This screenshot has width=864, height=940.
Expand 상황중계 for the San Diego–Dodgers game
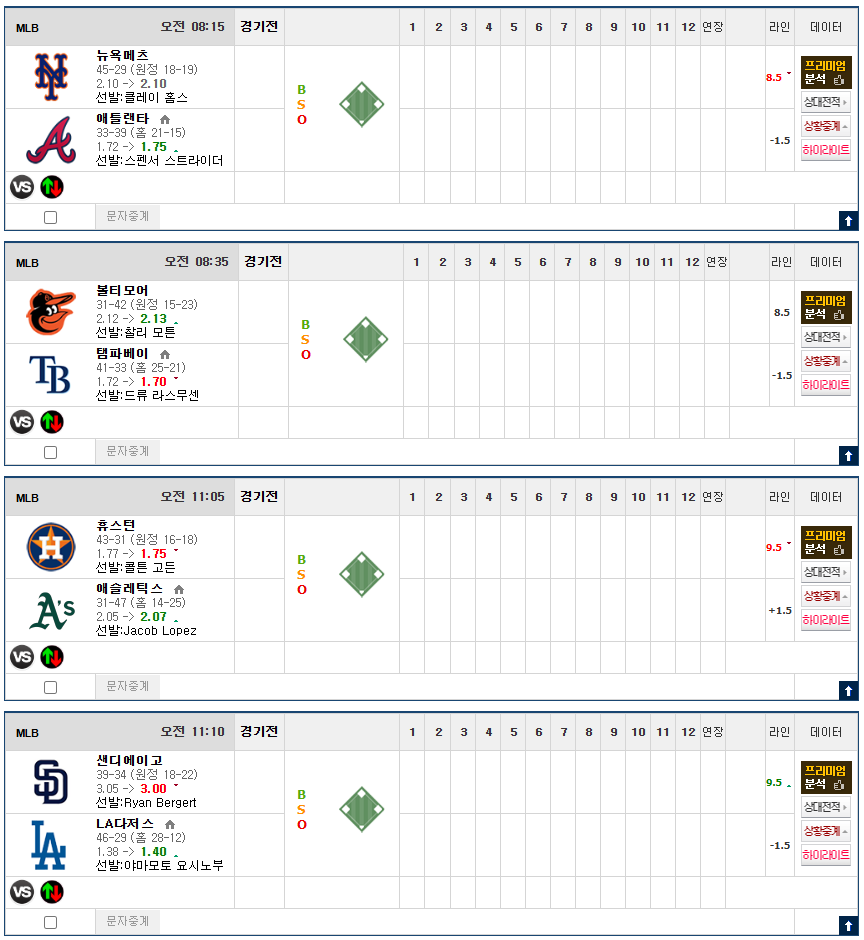pyautogui.click(x=825, y=831)
